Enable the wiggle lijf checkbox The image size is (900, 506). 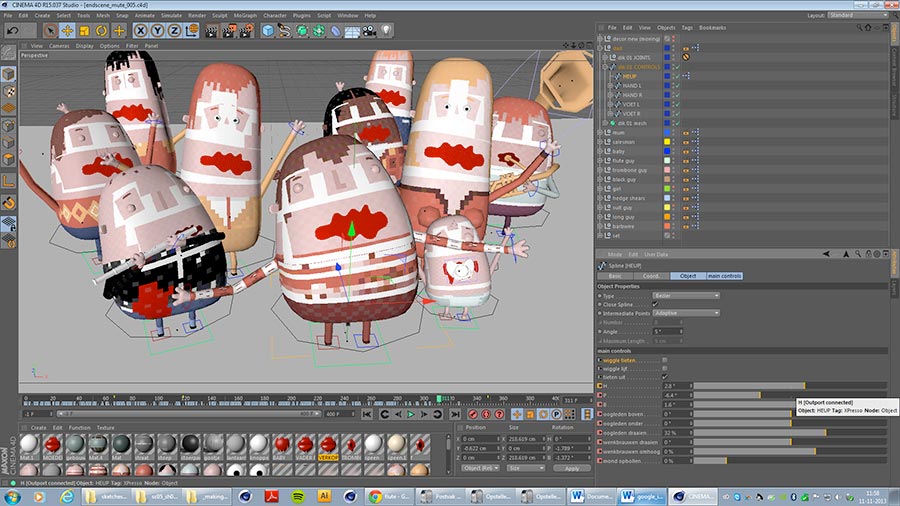click(x=665, y=367)
